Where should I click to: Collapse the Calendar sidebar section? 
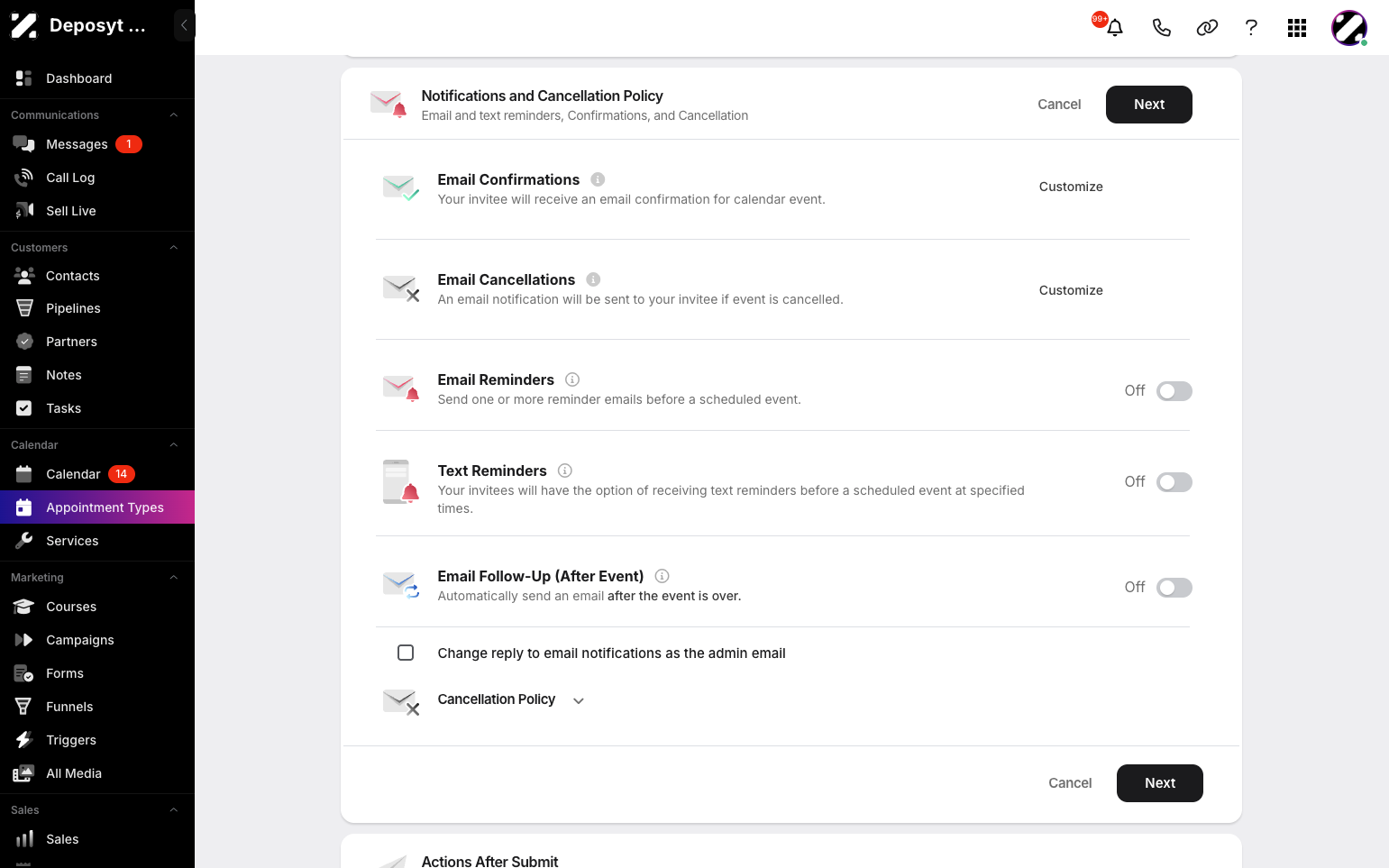point(174,445)
